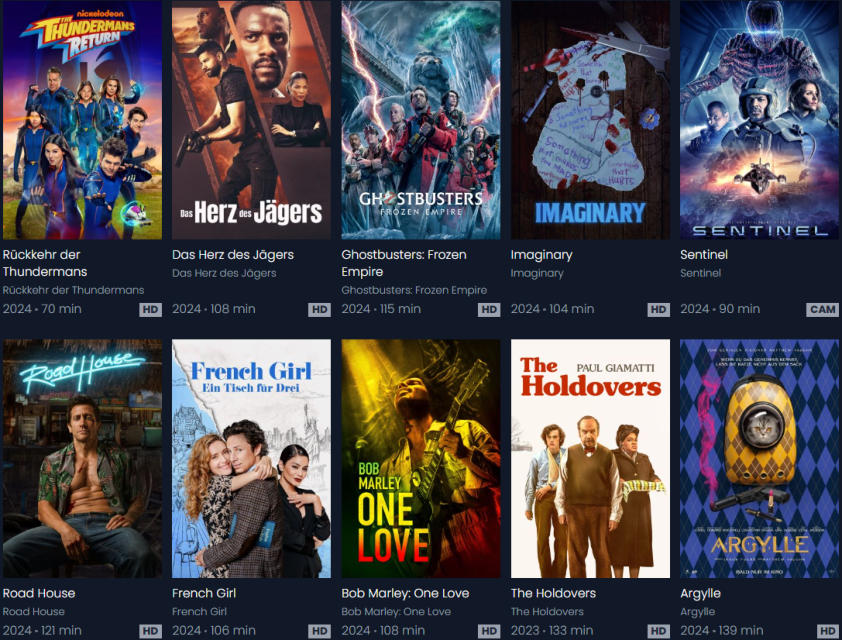Select the Ghostbusters Frozen Empire poster

tap(421, 120)
